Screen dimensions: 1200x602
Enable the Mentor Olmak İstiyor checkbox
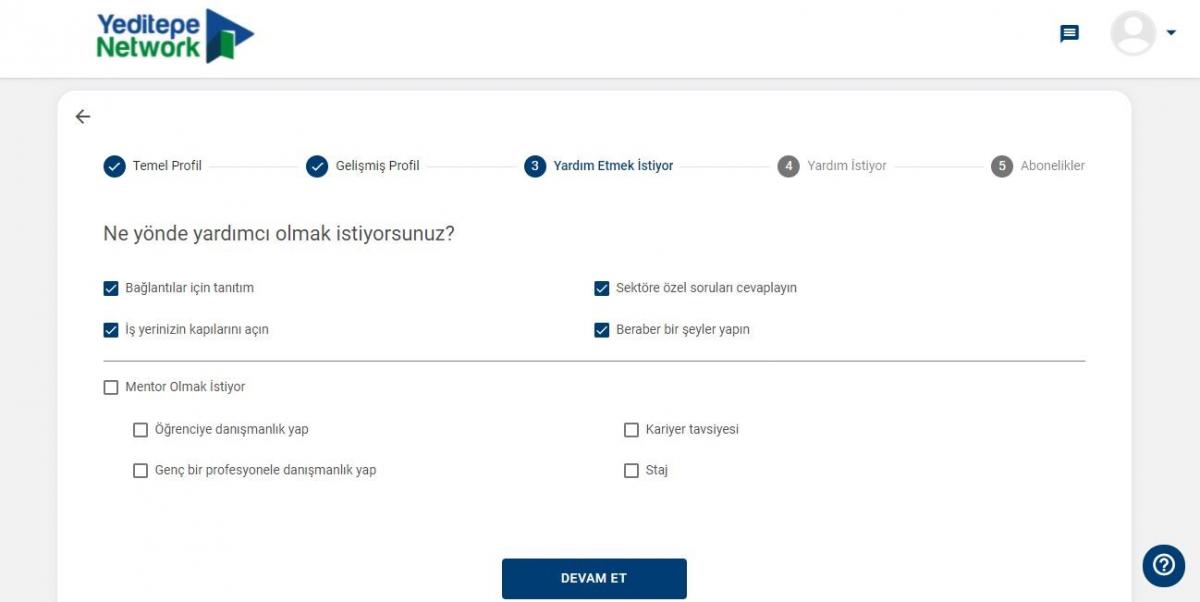pyautogui.click(x=111, y=387)
